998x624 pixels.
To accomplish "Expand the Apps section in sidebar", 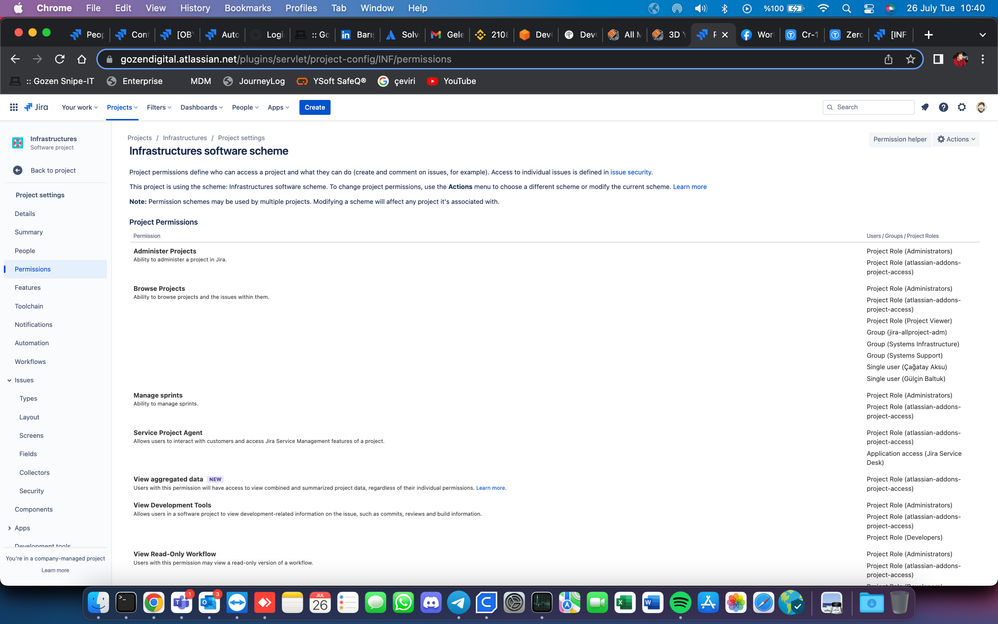I will [x=10, y=528].
